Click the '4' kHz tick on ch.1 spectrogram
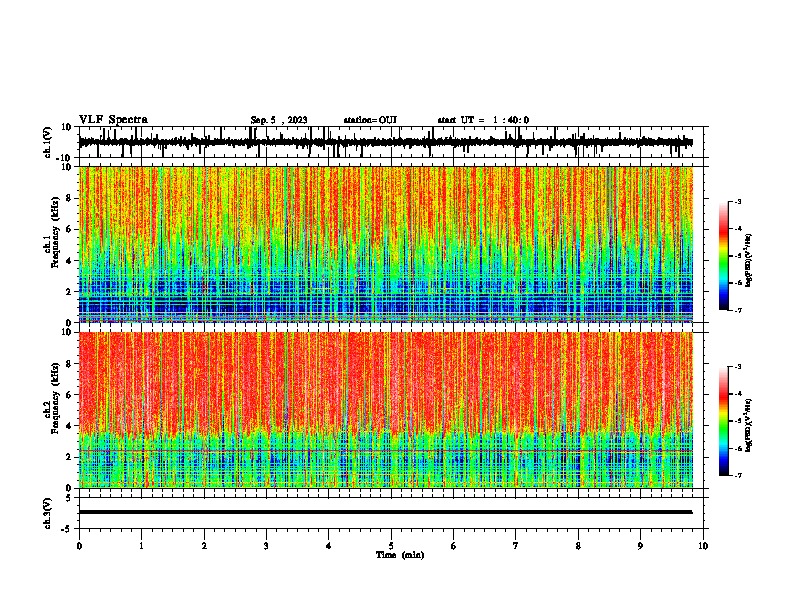The height and width of the screenshot is (612, 792). click(69, 261)
